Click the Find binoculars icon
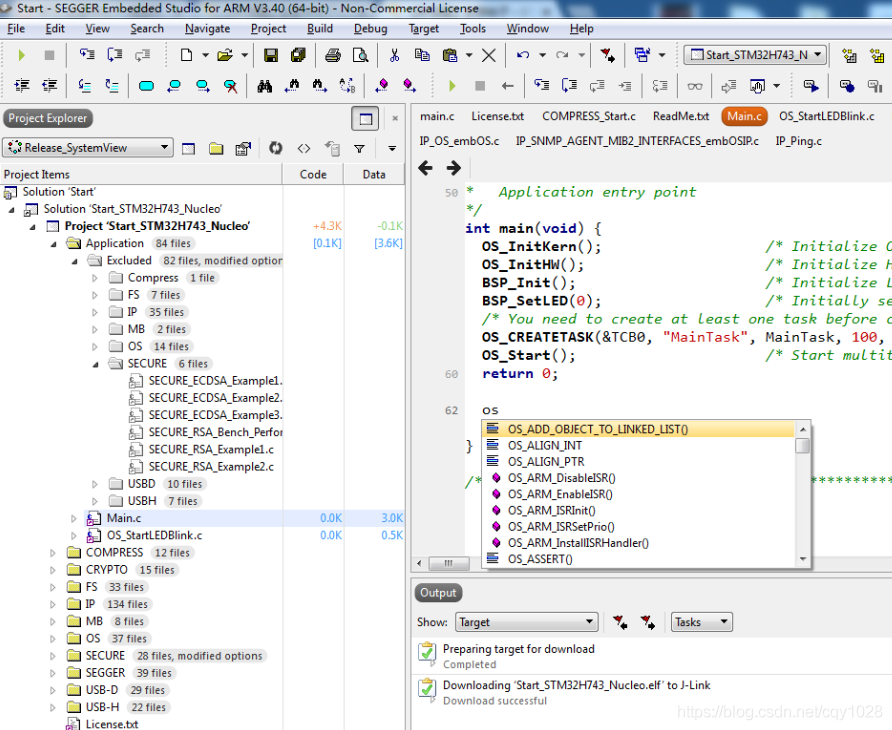Viewport: 892px width, 730px height. pos(265,86)
